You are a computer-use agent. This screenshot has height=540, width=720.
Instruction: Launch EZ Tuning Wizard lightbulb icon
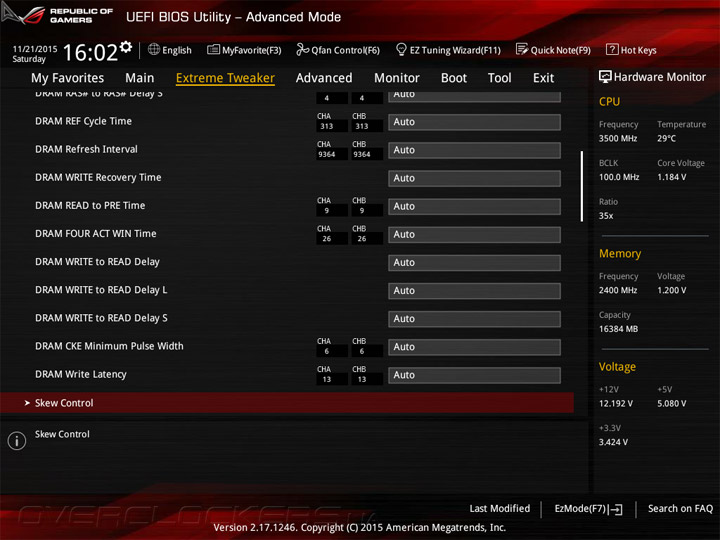click(401, 49)
